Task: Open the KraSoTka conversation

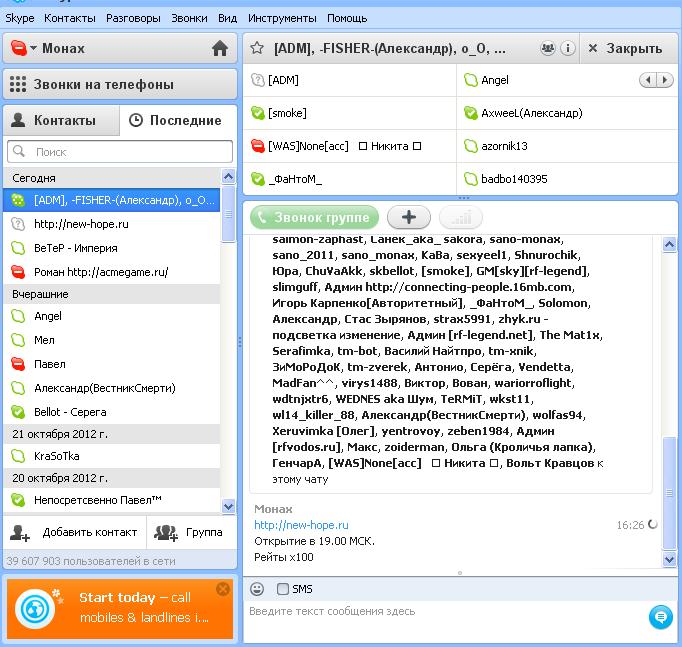Action: pyautogui.click(x=112, y=456)
